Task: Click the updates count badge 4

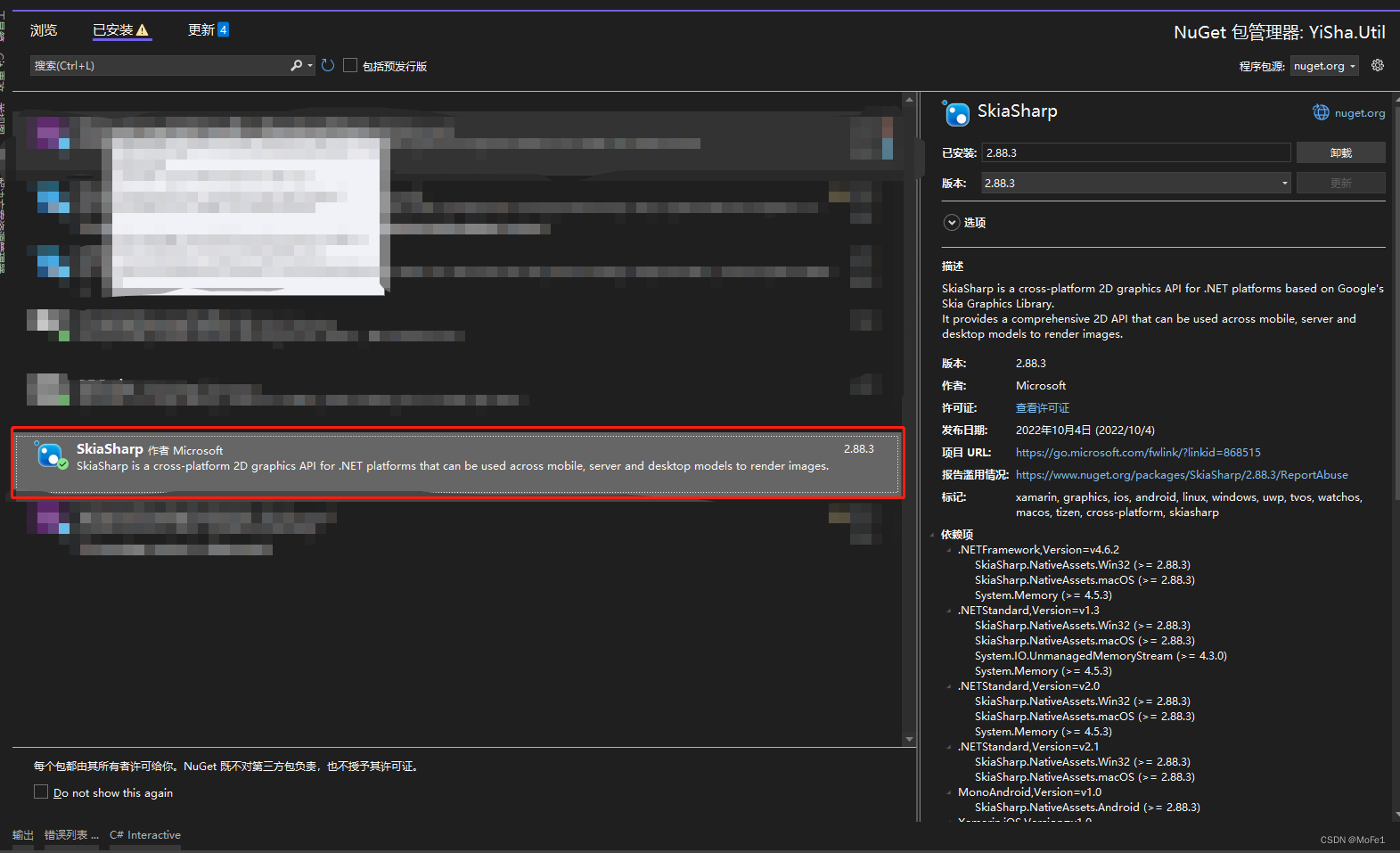Action: click(x=223, y=29)
